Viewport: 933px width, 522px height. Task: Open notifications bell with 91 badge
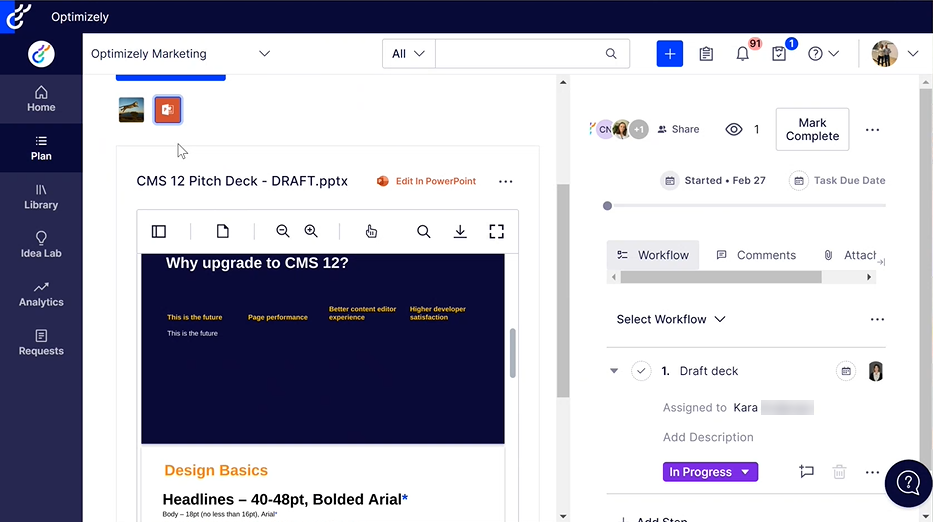click(743, 54)
